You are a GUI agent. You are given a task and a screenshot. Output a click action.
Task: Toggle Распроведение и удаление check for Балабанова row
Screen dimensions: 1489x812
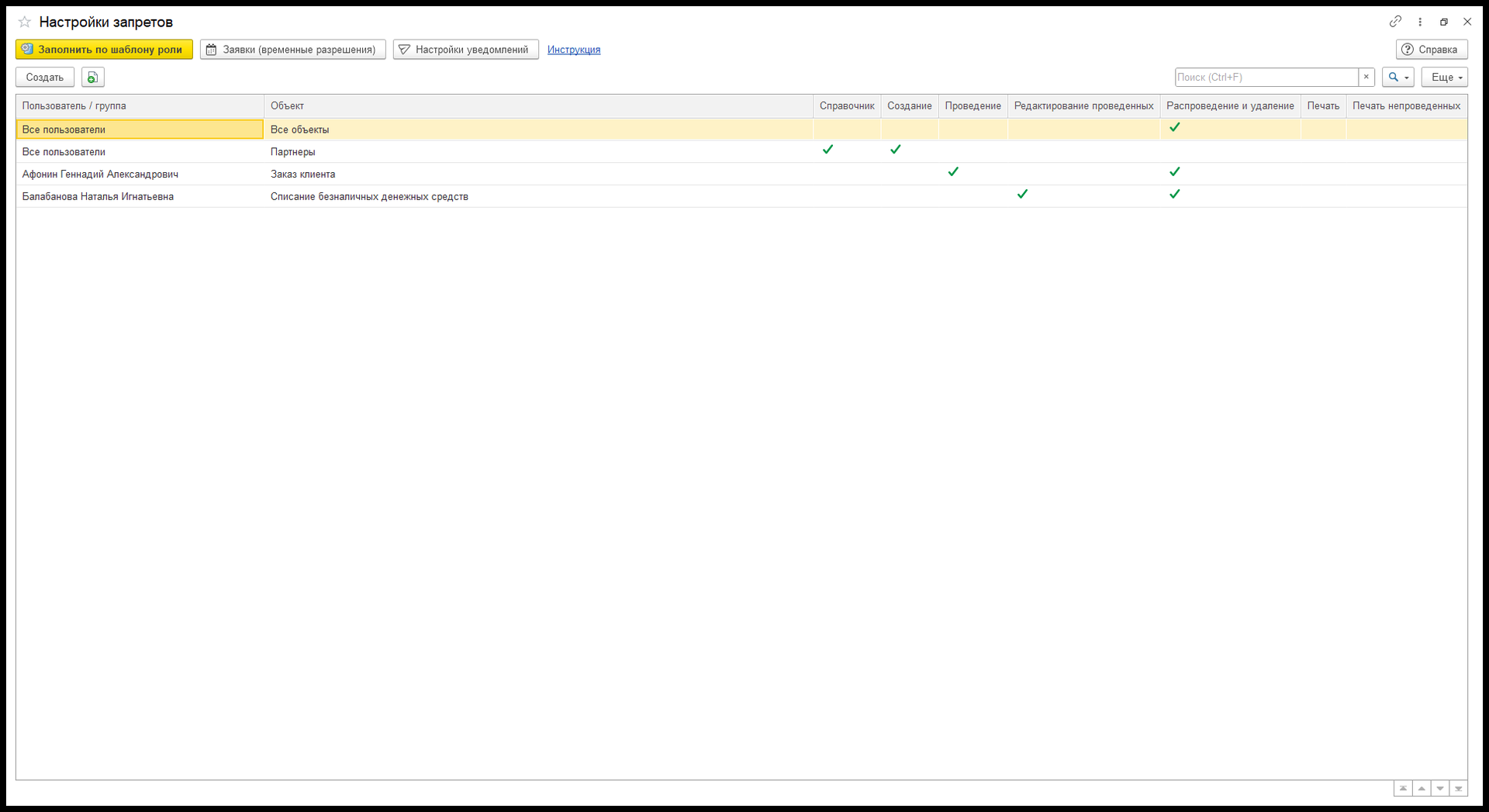1174,195
